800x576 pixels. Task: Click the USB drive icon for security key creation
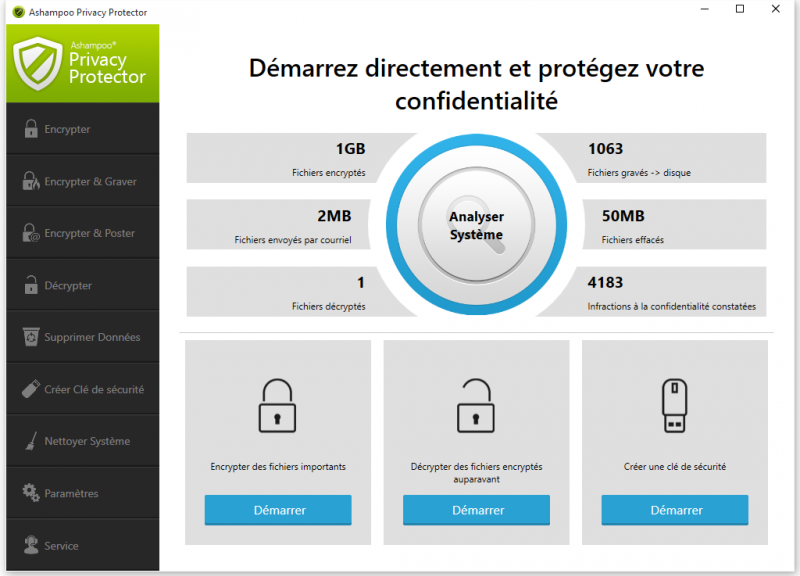coord(674,405)
